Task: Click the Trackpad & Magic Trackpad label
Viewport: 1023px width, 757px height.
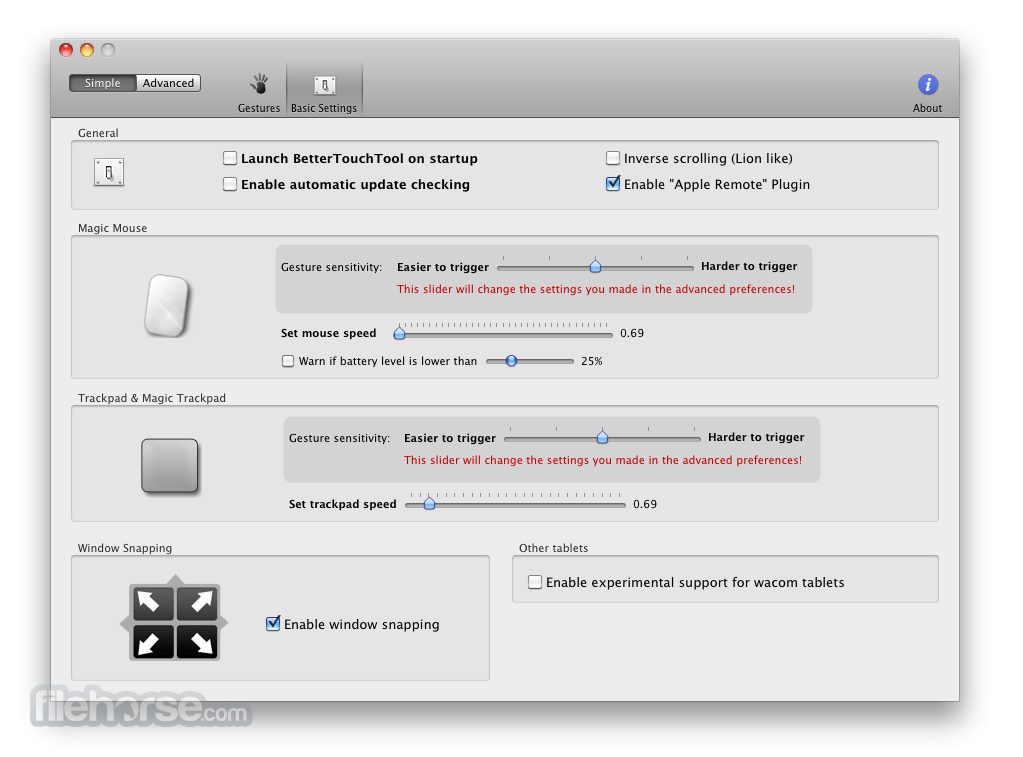Action: (x=151, y=398)
